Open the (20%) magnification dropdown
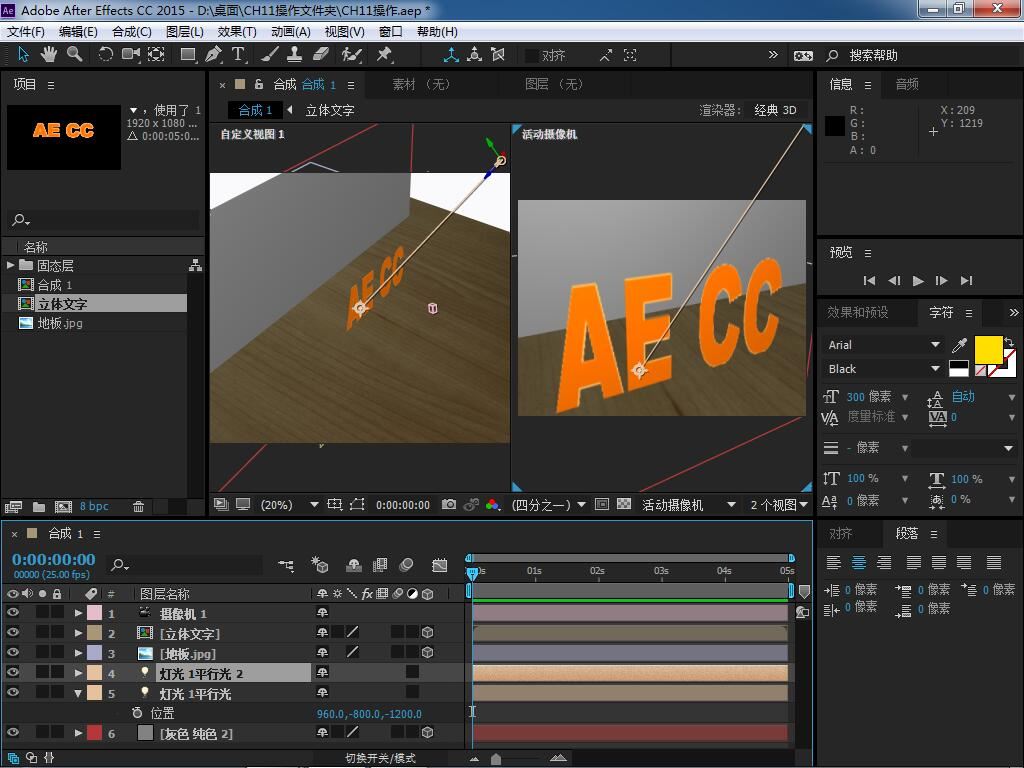Screen dimensions: 1024x768 pyautogui.click(x=289, y=505)
